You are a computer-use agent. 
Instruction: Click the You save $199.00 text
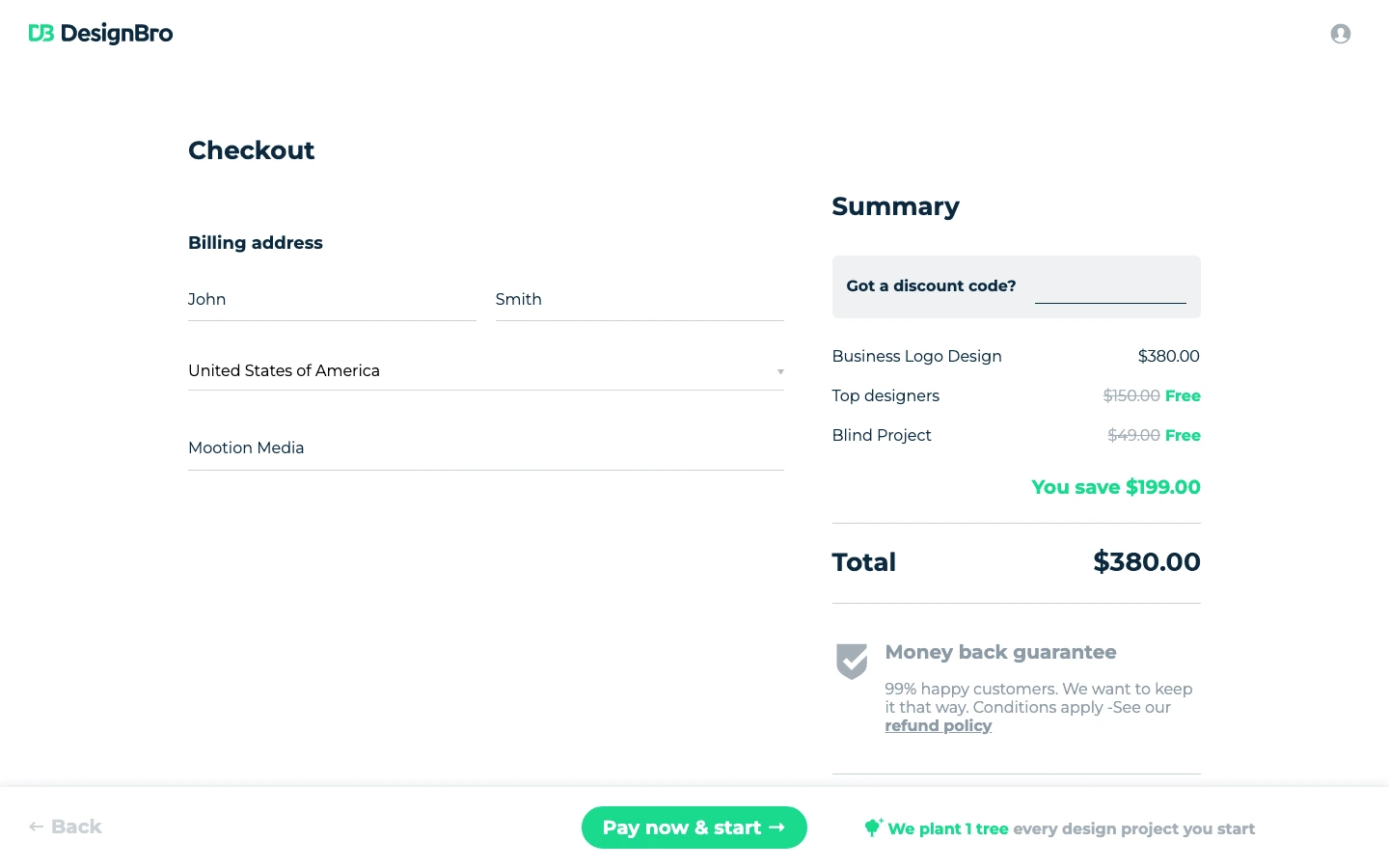click(x=1115, y=488)
